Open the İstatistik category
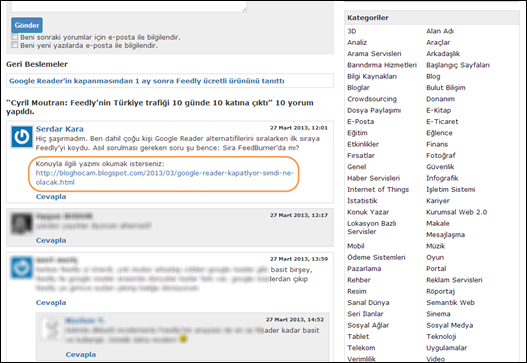527x363 pixels. point(362,201)
